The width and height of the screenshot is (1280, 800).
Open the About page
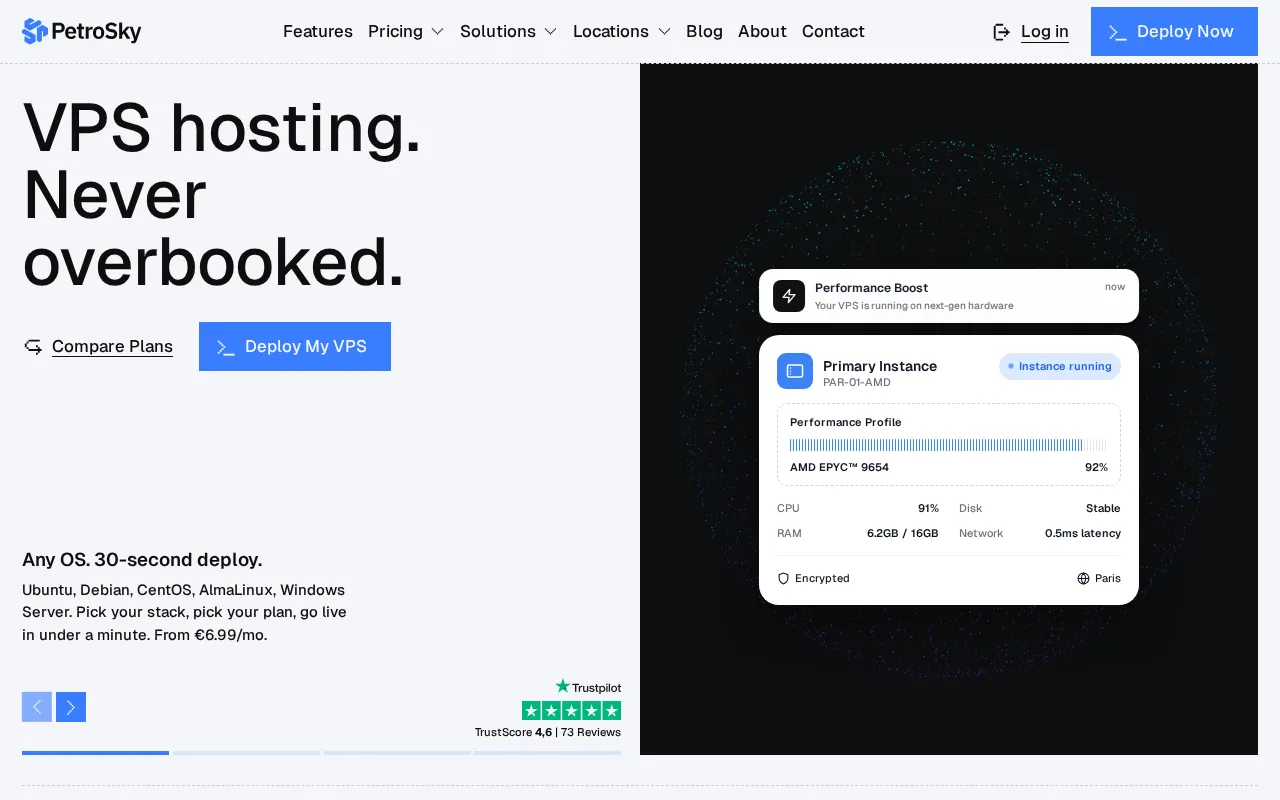coord(762,31)
